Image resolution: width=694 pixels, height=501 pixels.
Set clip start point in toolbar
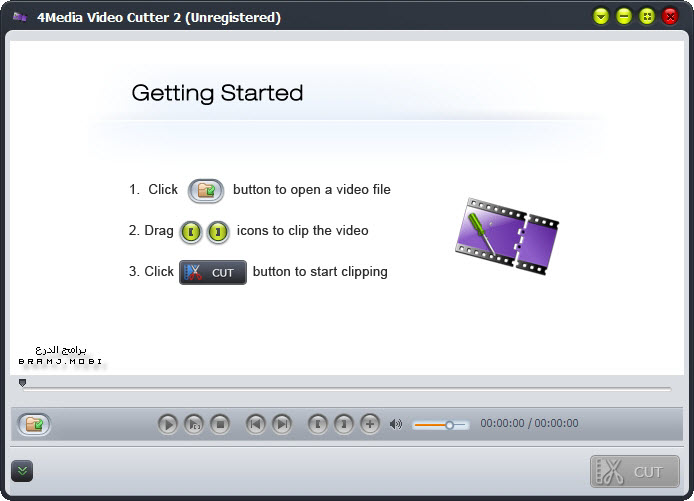pyautogui.click(x=317, y=424)
